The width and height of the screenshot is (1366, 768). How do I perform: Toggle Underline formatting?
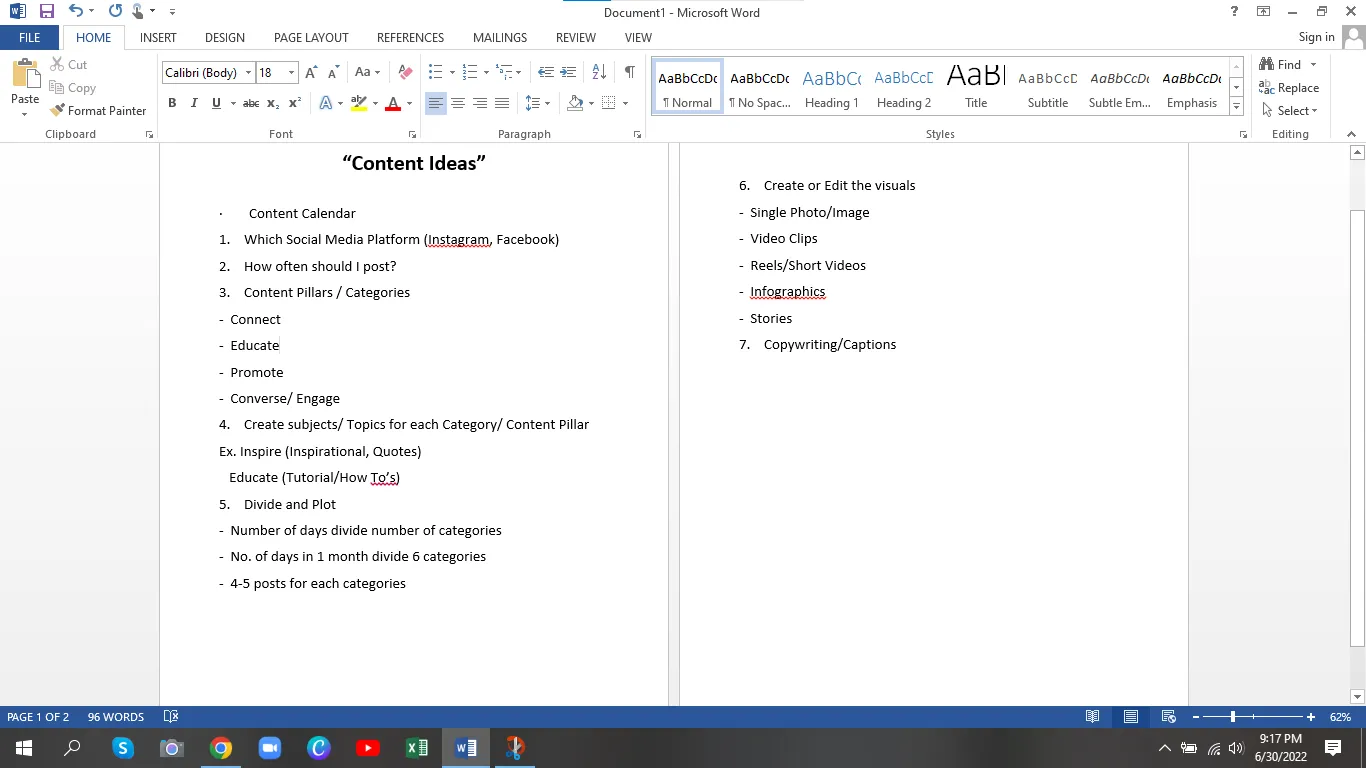(x=216, y=103)
